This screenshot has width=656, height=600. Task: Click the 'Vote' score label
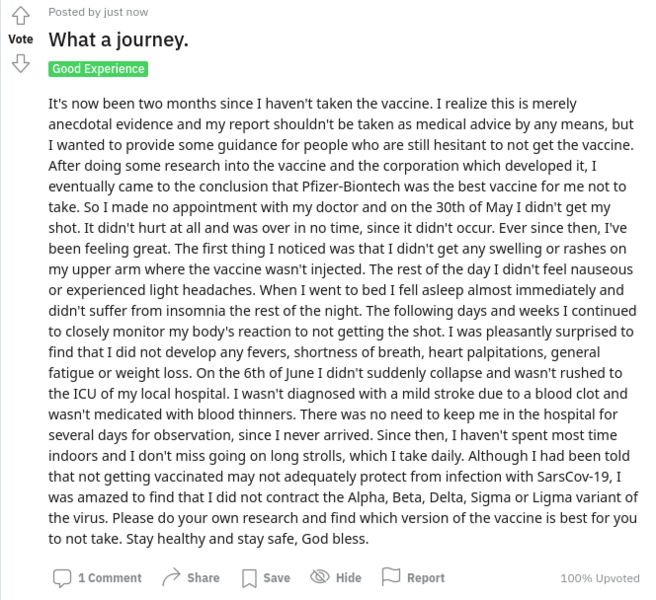[21, 39]
